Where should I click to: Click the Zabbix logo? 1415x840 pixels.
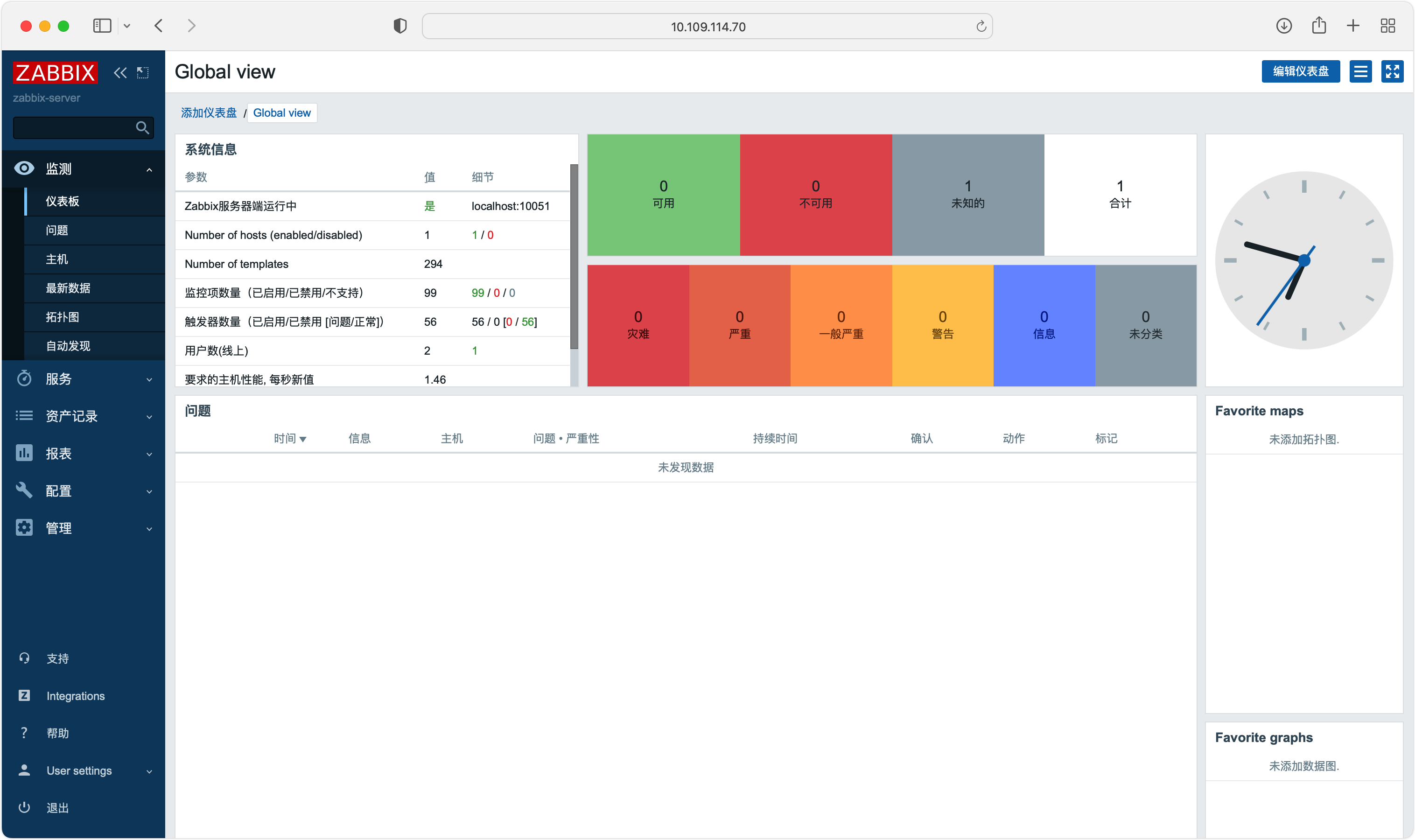point(56,72)
